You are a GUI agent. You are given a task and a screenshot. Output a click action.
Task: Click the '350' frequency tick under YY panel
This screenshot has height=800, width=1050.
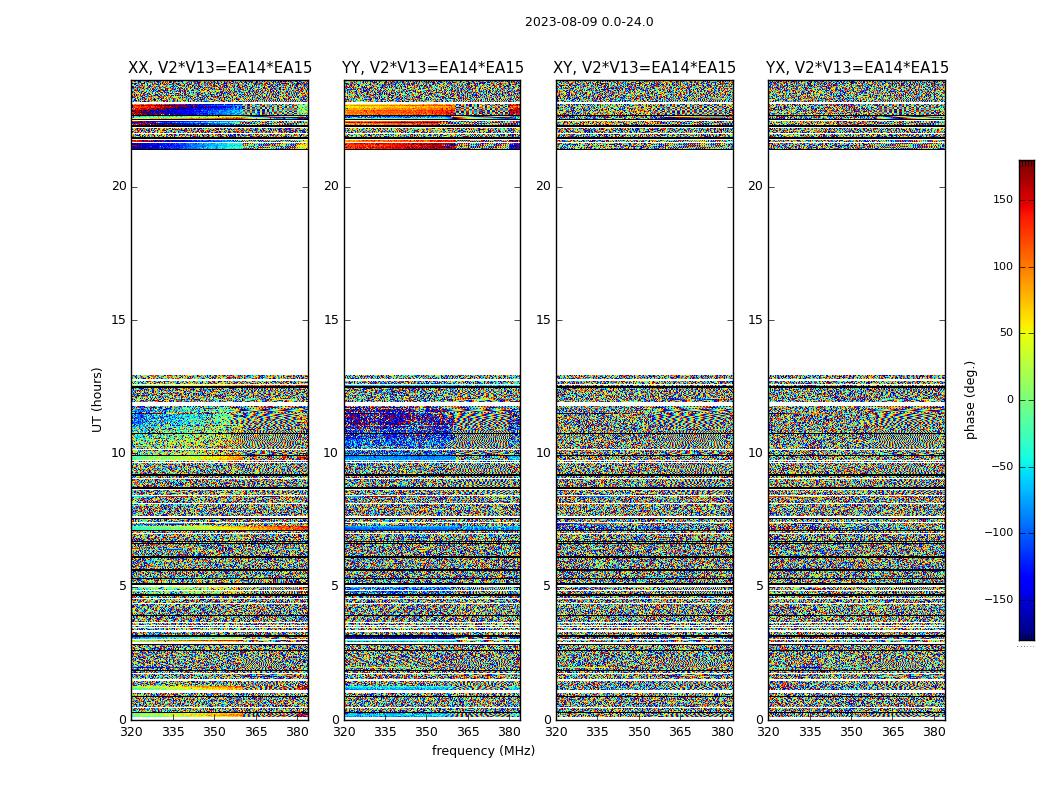(427, 732)
